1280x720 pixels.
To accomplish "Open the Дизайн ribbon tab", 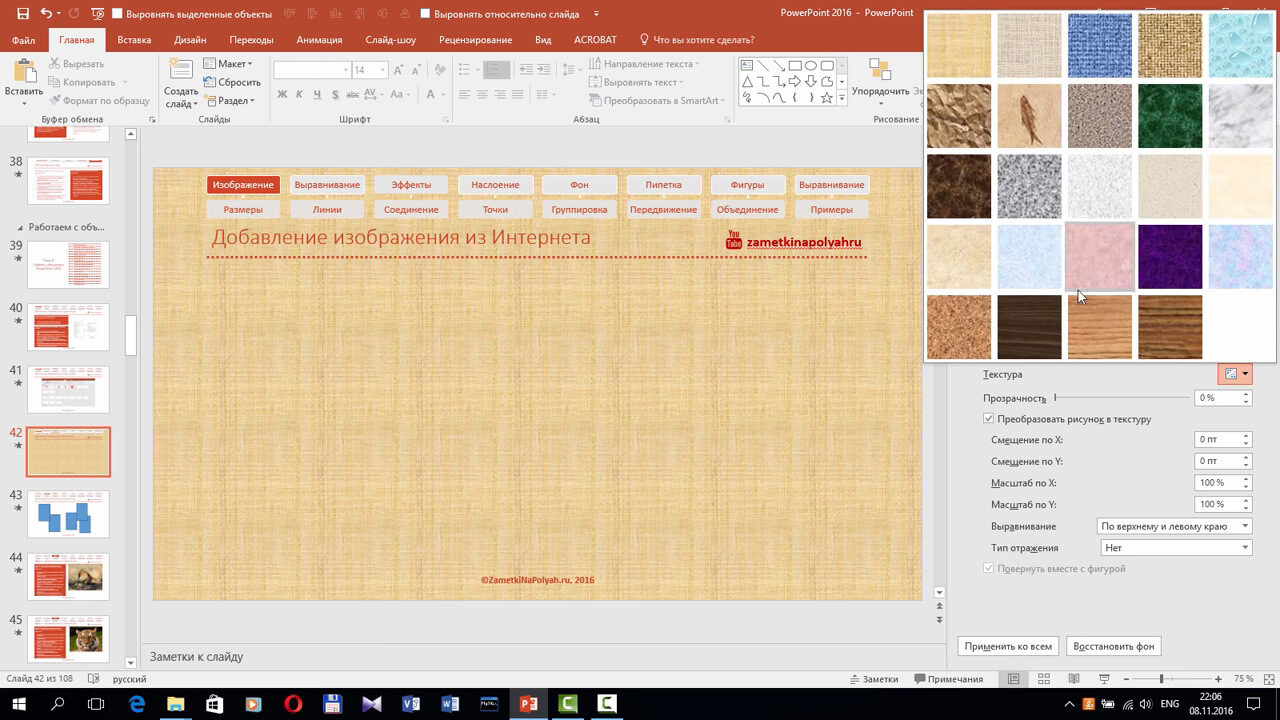I will click(190, 40).
